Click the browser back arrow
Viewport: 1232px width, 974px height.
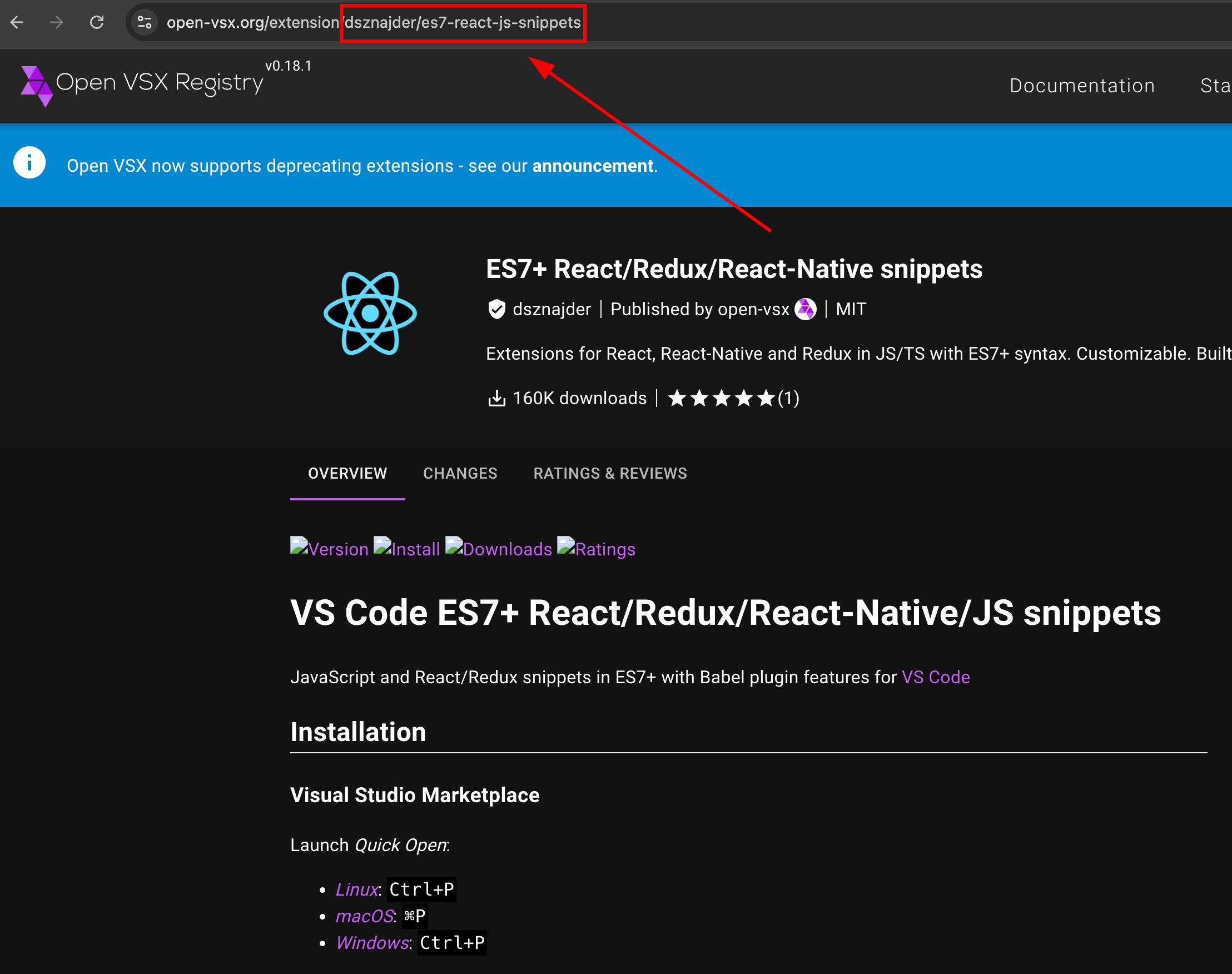pyautogui.click(x=17, y=22)
